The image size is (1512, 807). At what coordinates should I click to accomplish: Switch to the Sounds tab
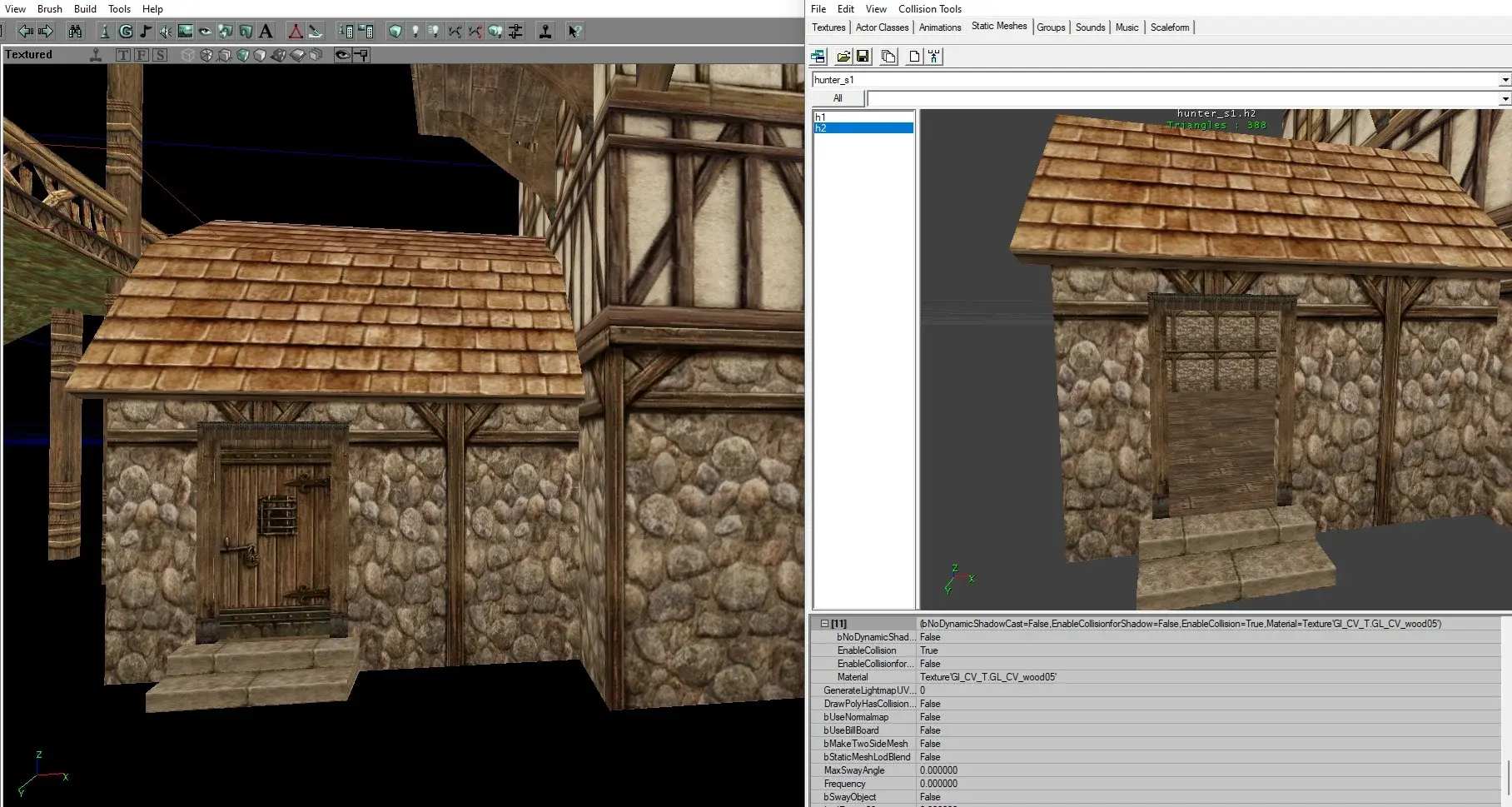tap(1090, 27)
